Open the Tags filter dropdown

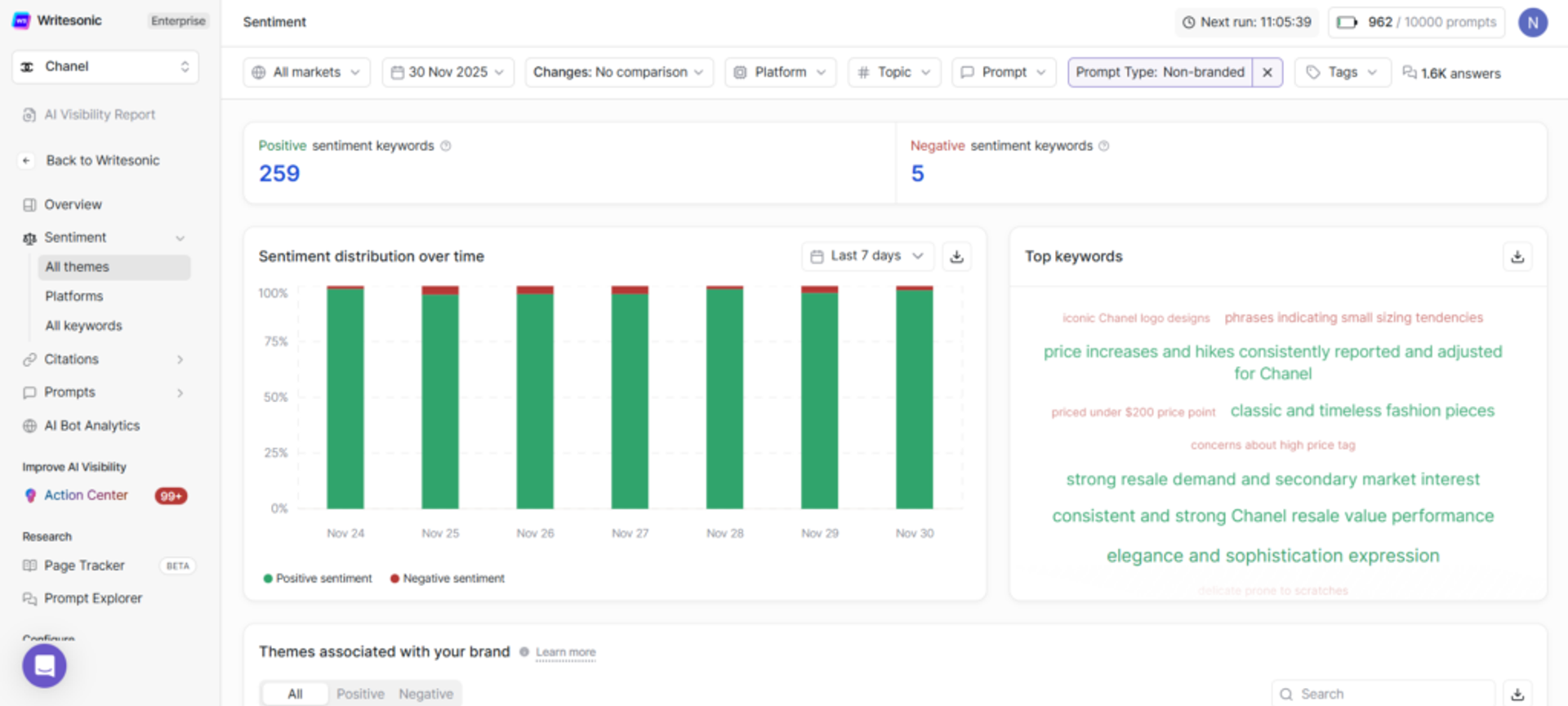[x=1343, y=73]
